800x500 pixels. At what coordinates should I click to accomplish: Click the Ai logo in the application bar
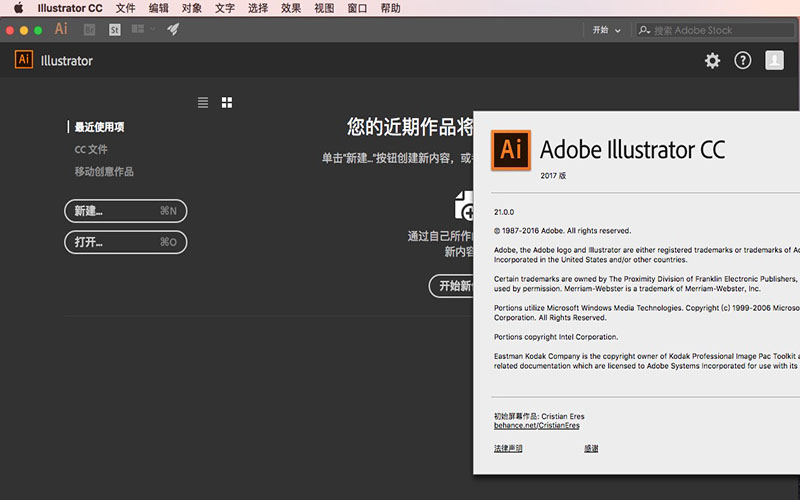click(x=61, y=29)
